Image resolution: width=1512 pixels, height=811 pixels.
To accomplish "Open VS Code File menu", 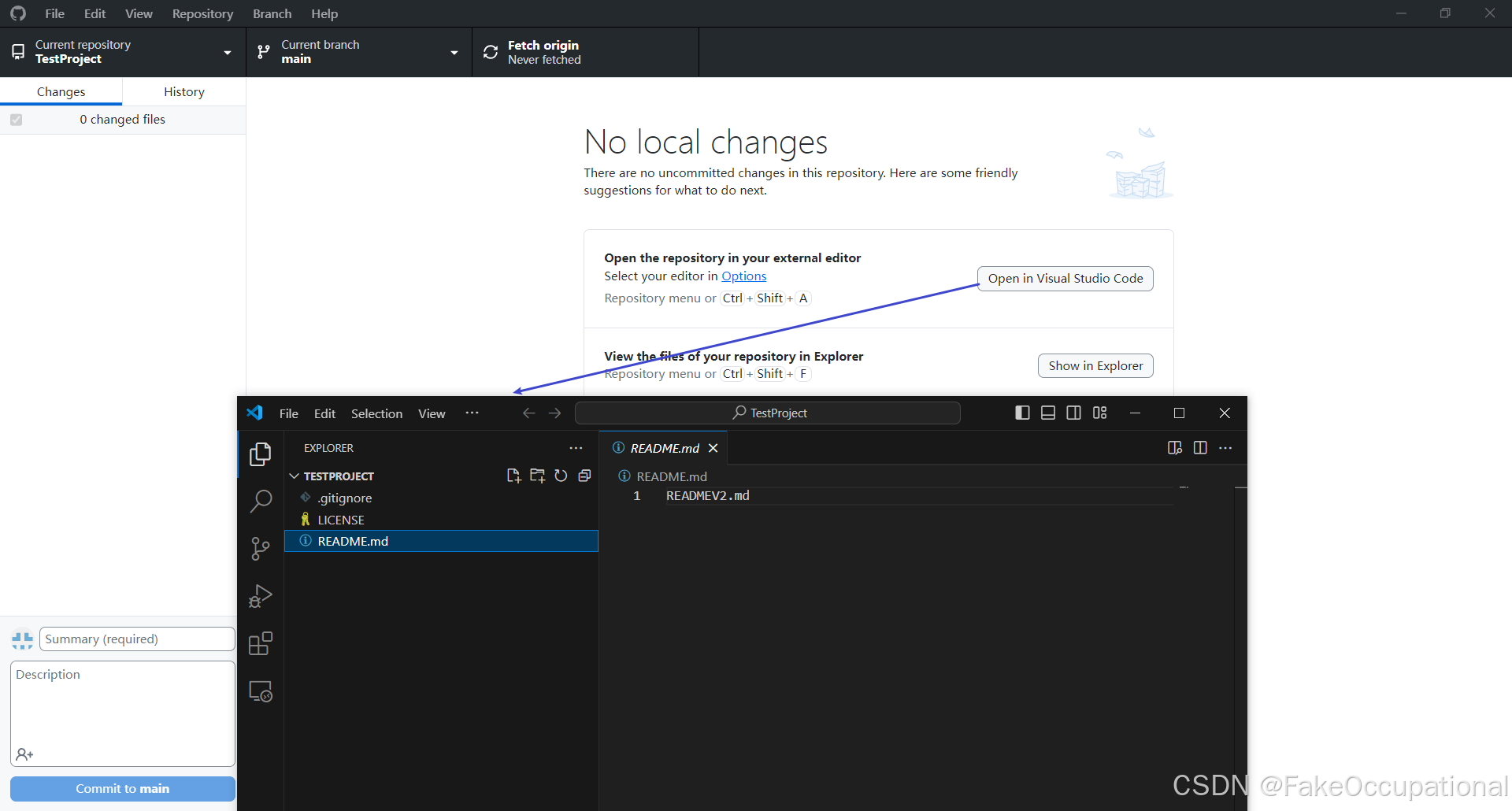I will point(289,413).
